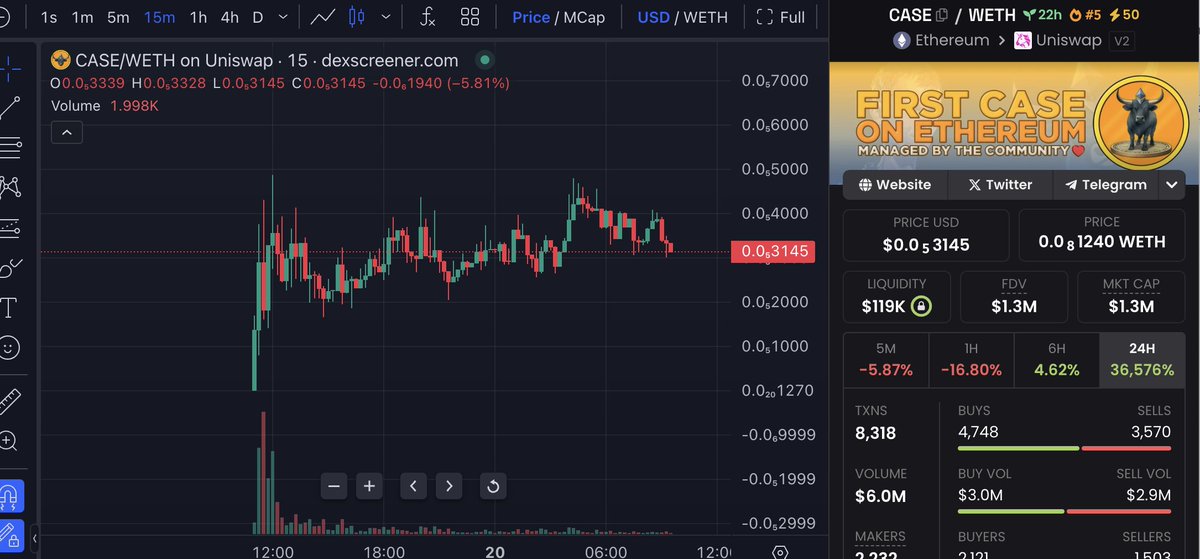
Task: Zoom out the chart with minus button
Action: pyautogui.click(x=334, y=486)
